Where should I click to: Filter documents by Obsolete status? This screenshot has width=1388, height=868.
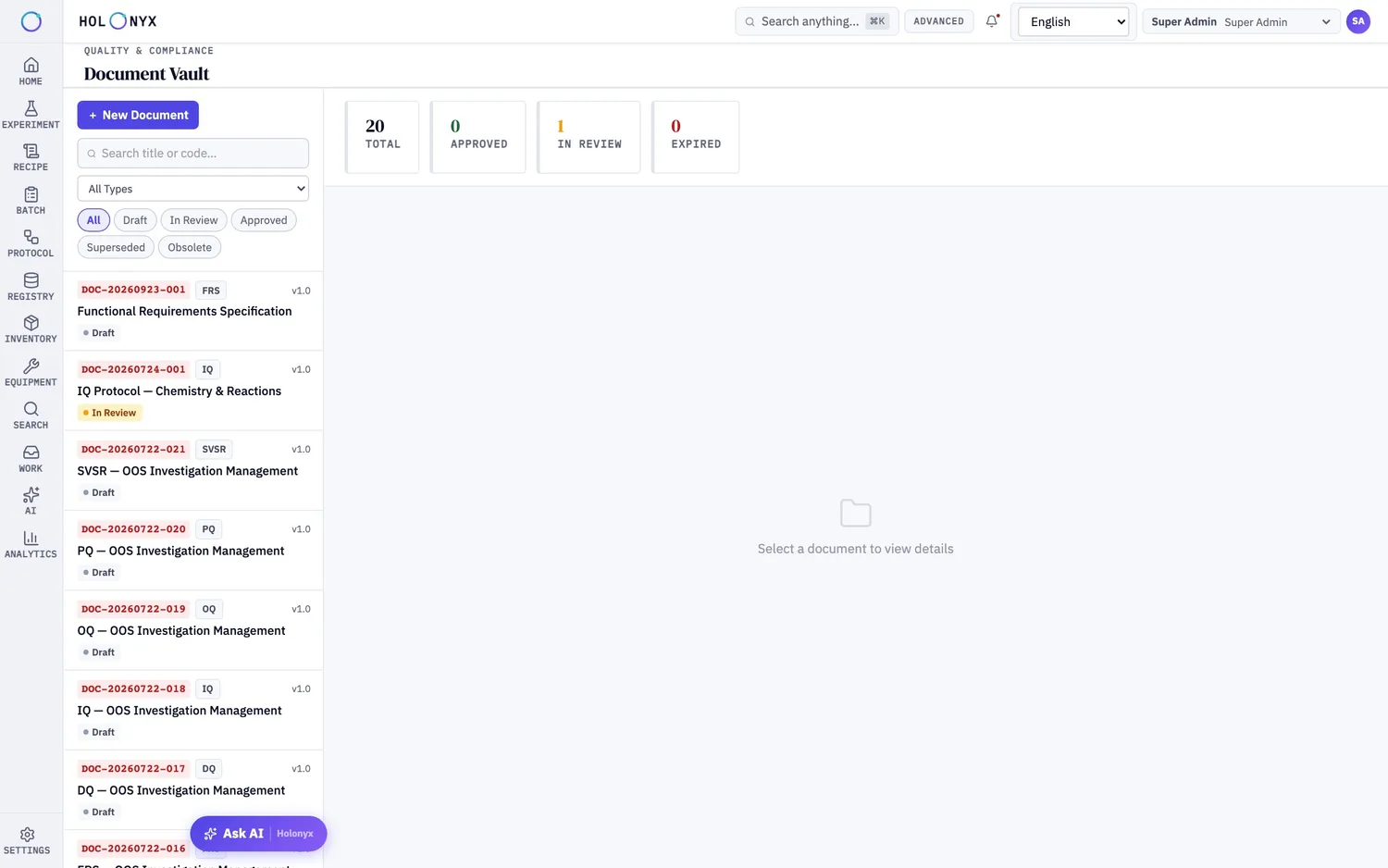(190, 247)
